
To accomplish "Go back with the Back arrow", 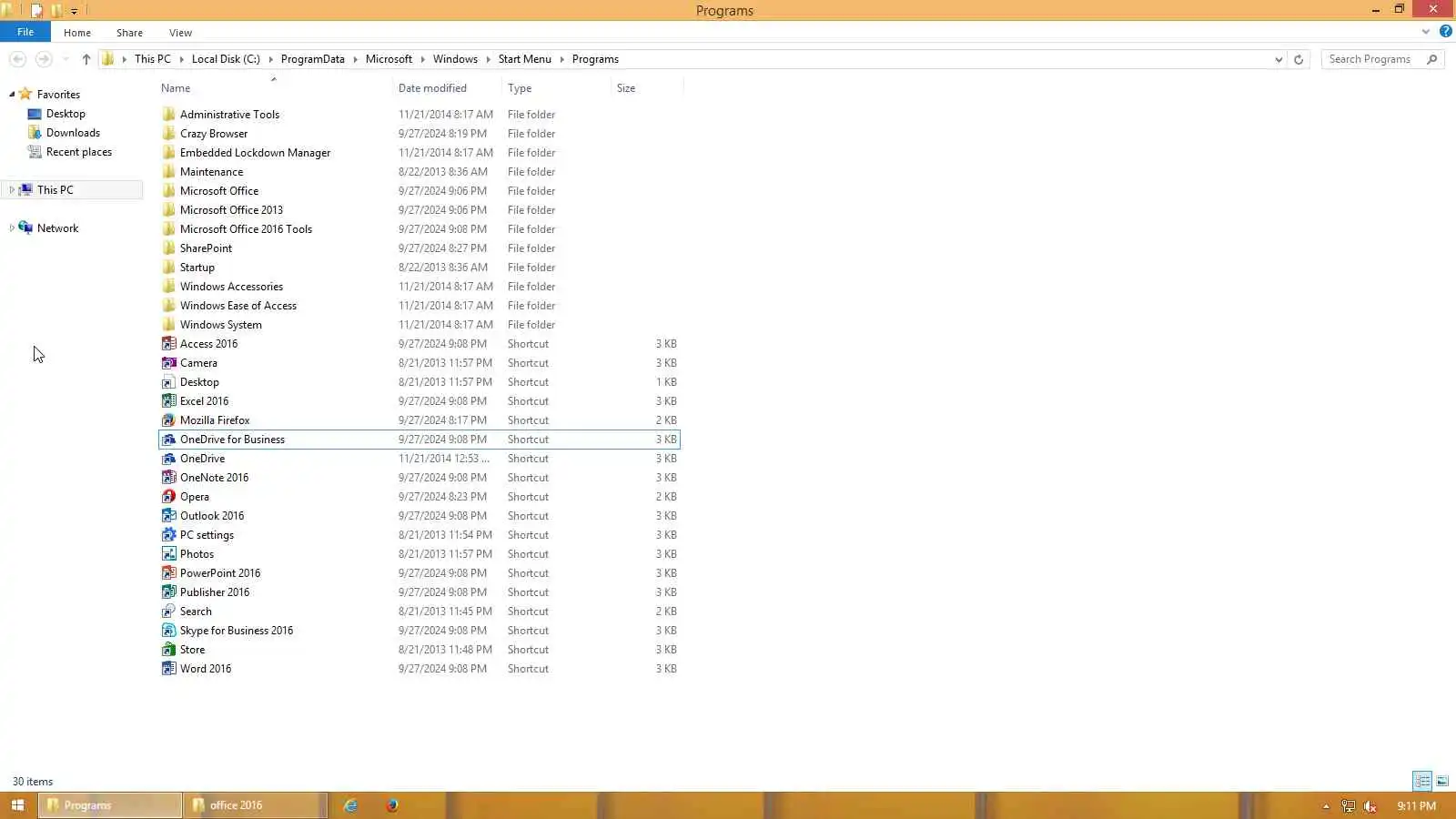I will tap(17, 59).
